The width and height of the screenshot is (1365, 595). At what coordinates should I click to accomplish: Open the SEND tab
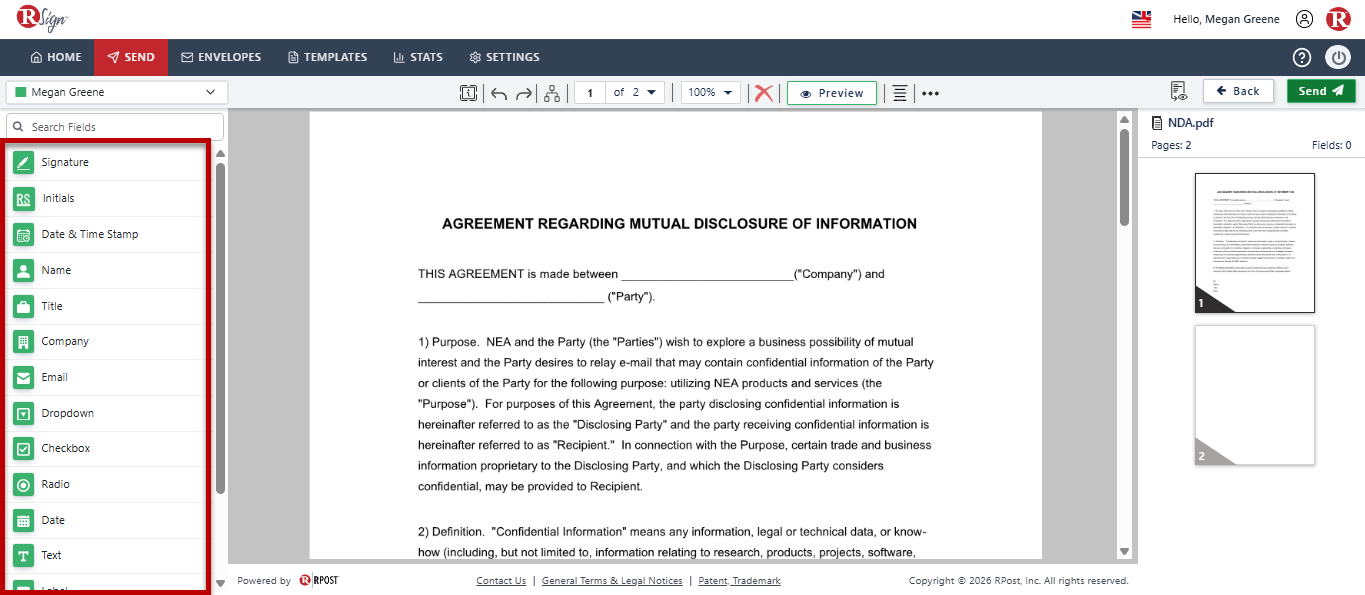pos(131,57)
